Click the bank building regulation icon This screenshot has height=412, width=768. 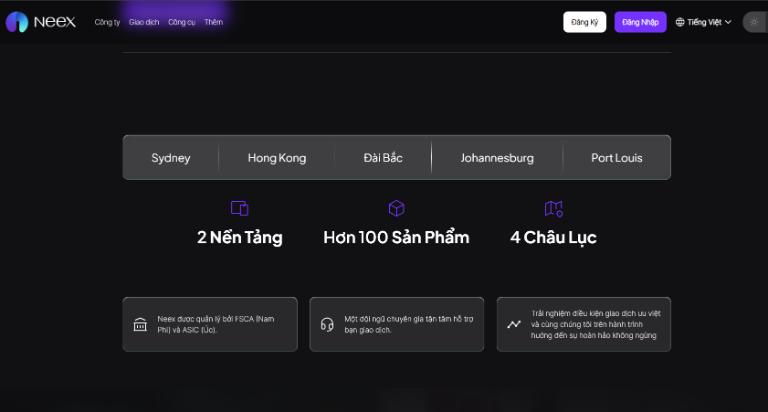140,324
